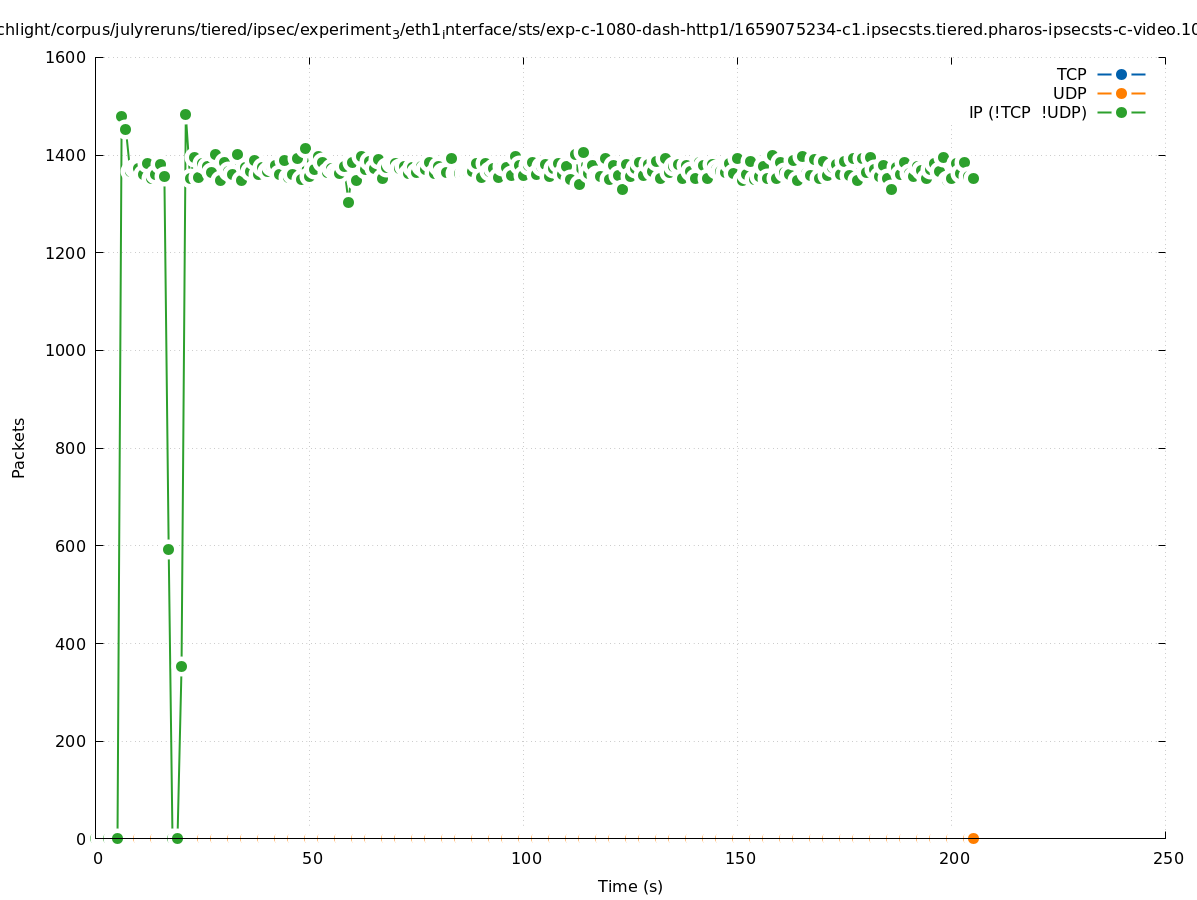The image size is (1197, 900).
Task: Click the Time (s) x-axis label
Action: point(630,886)
